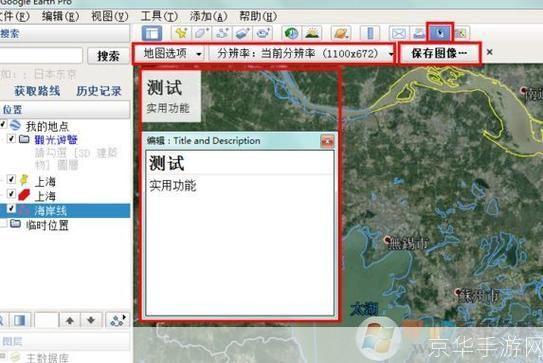Viewport: 543px width, 363px height.
Task: Close the Title and Description editor
Action: tap(327, 141)
